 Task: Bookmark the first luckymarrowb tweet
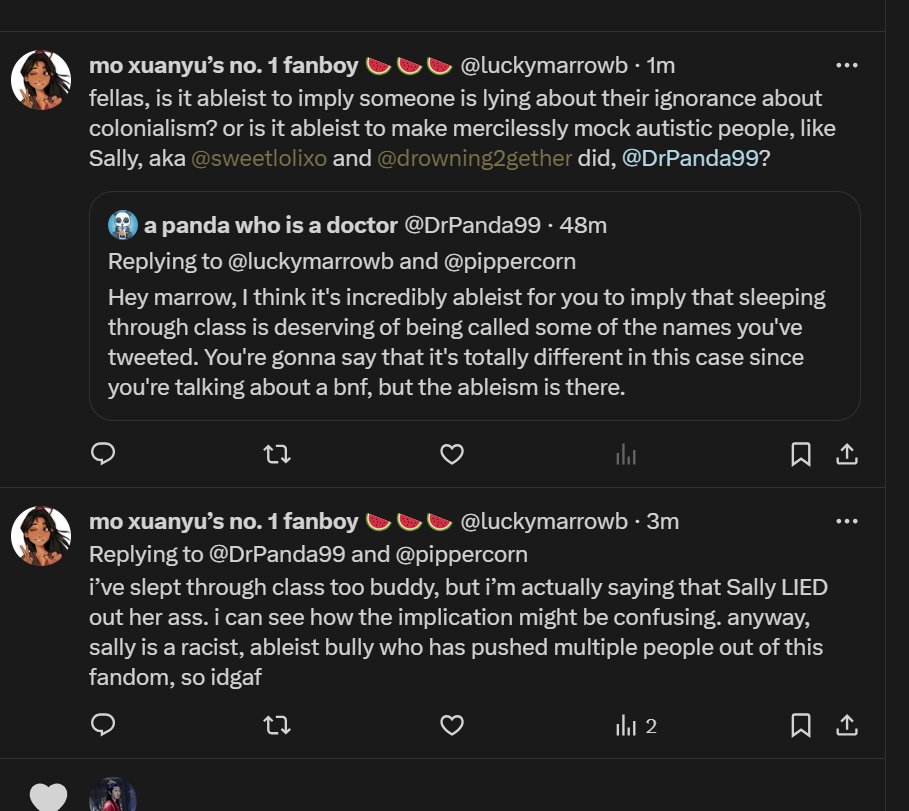click(801, 455)
